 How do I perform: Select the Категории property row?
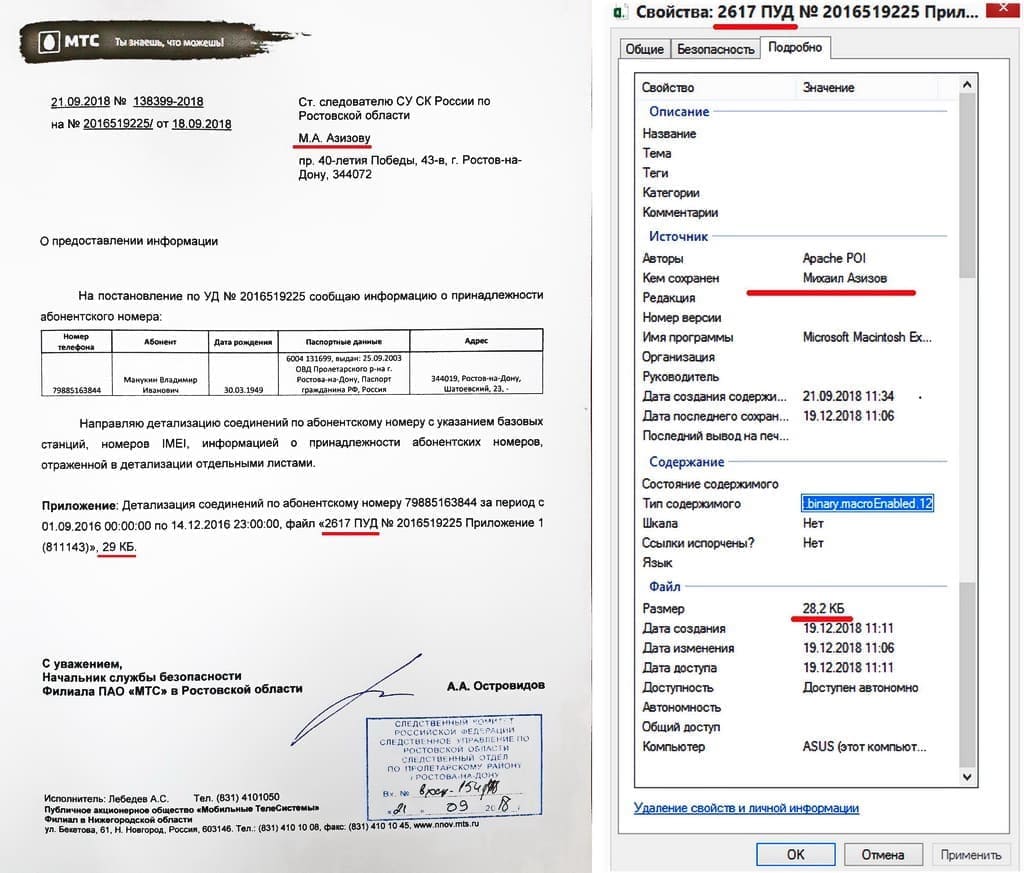tap(794, 193)
